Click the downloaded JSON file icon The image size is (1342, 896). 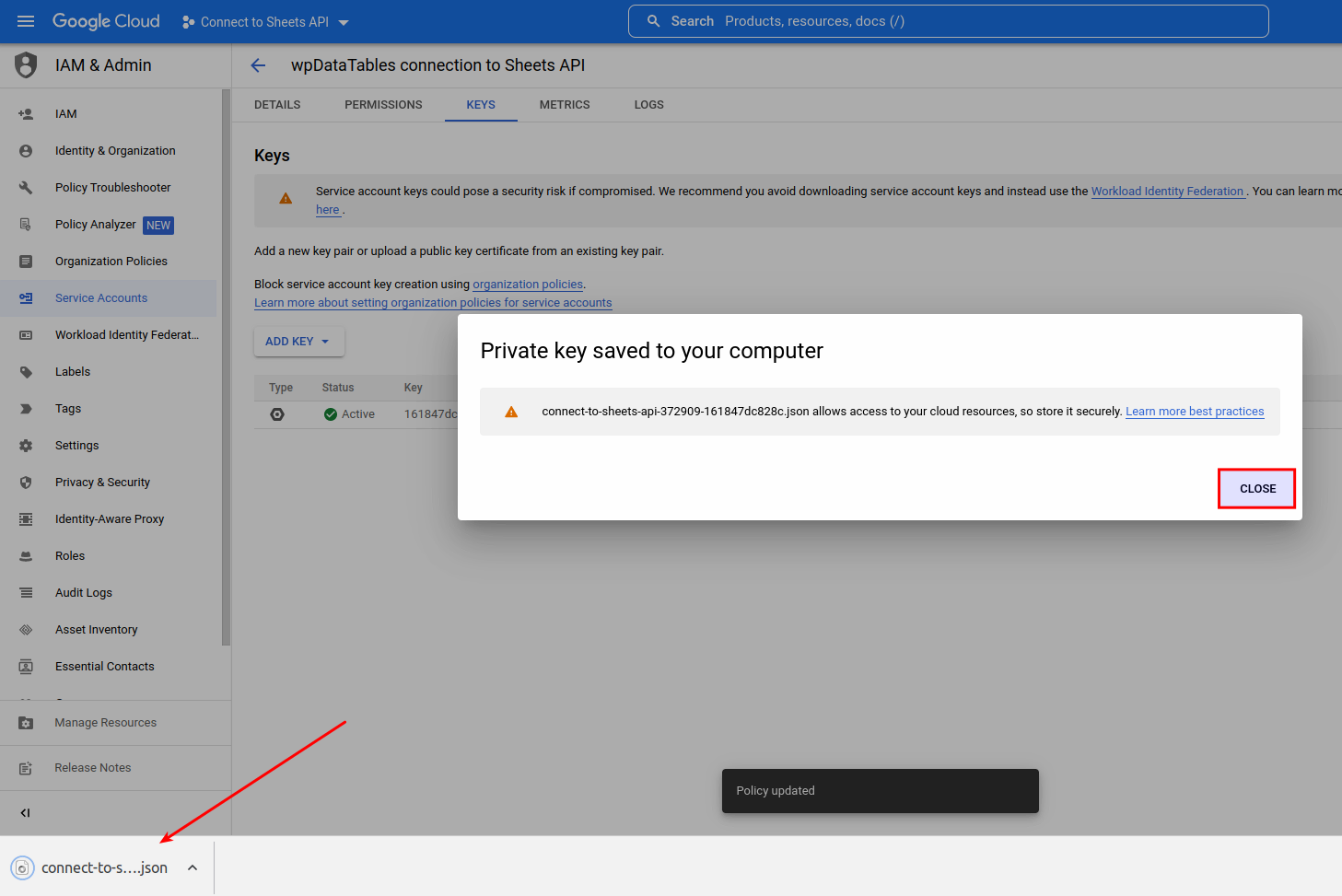(22, 867)
